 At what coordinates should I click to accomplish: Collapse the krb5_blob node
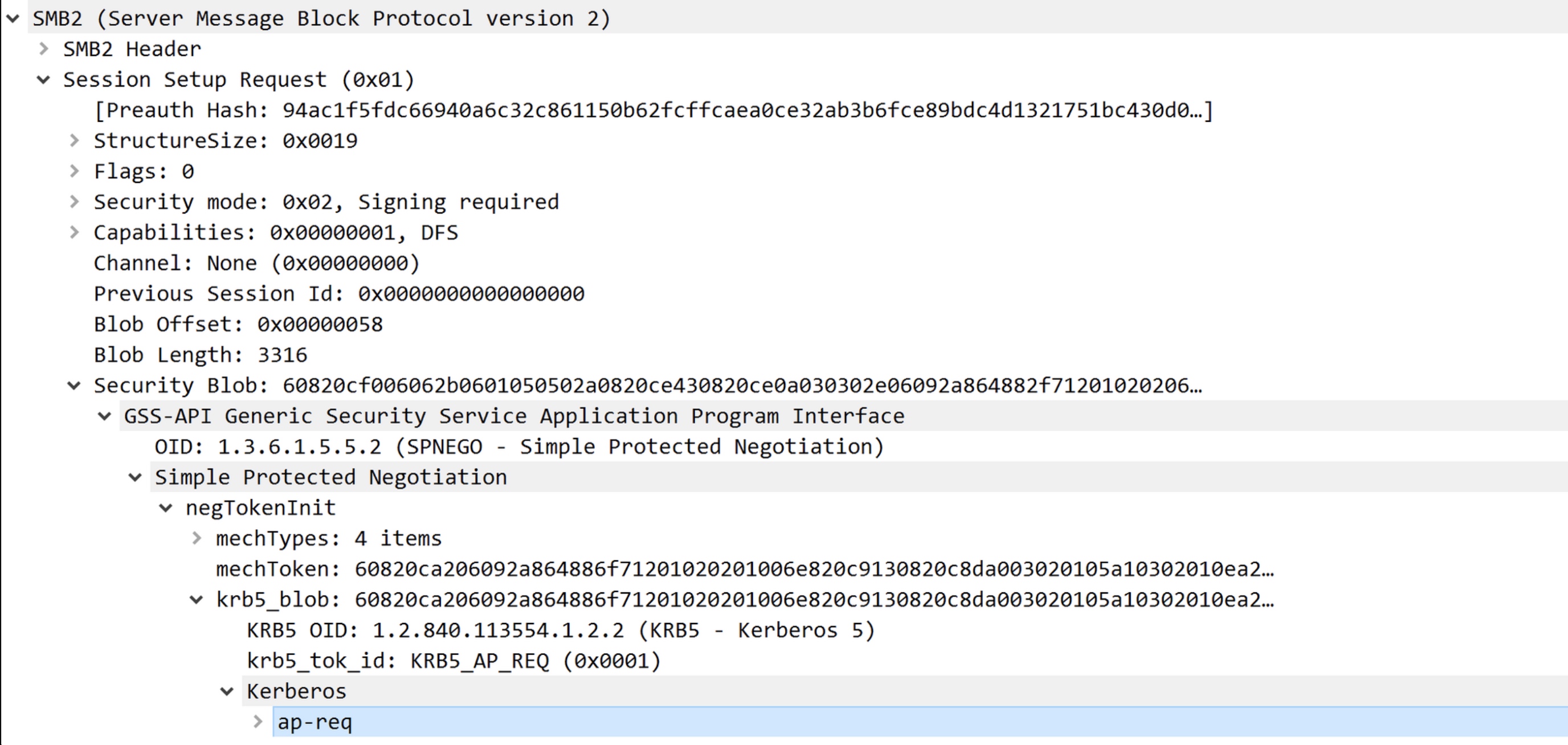197,600
